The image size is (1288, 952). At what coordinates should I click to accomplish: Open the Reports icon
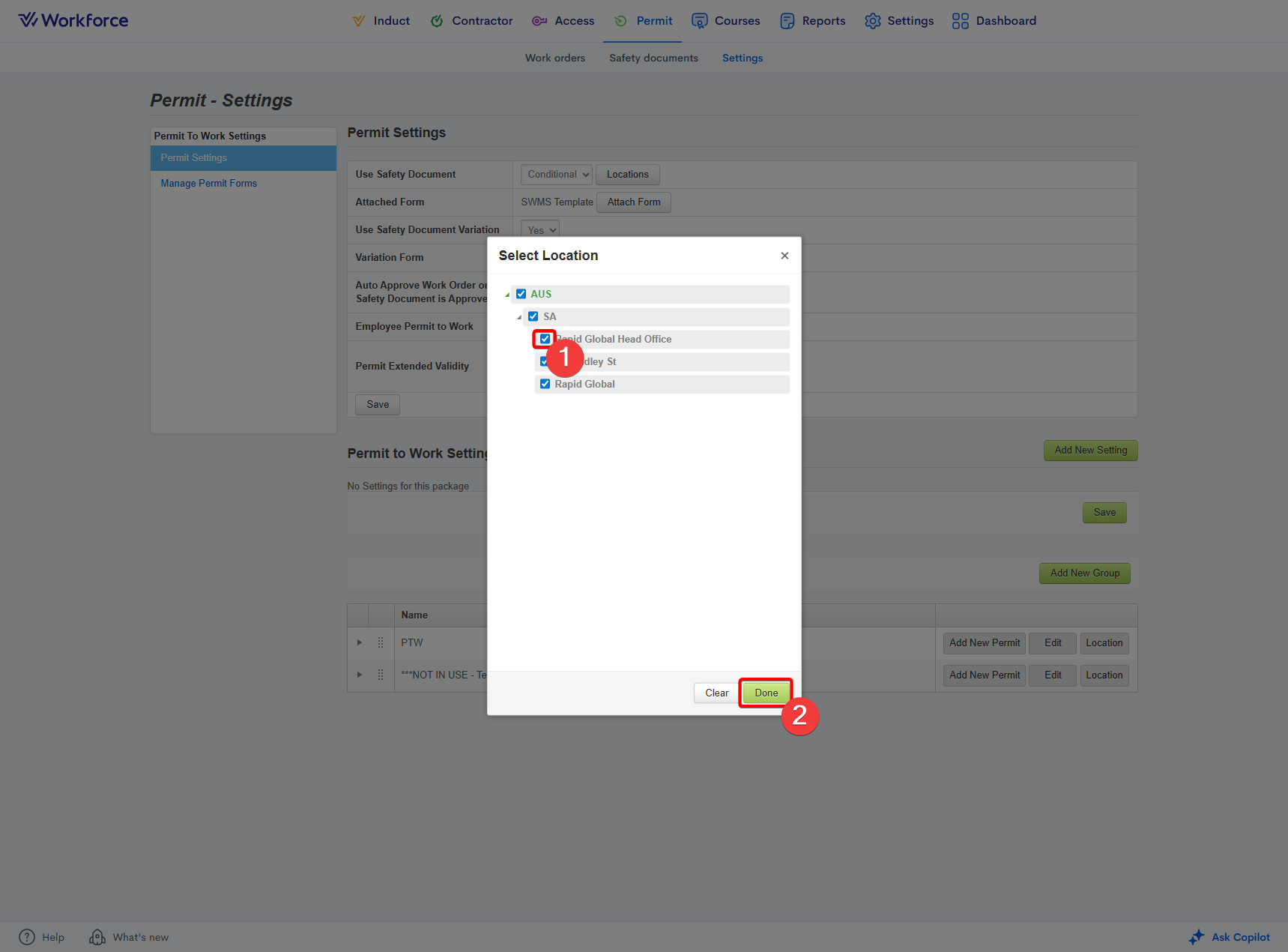[787, 21]
